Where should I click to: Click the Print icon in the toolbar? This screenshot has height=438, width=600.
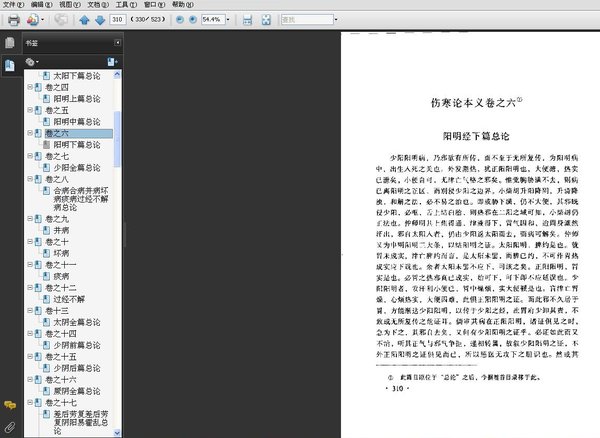coord(14,20)
